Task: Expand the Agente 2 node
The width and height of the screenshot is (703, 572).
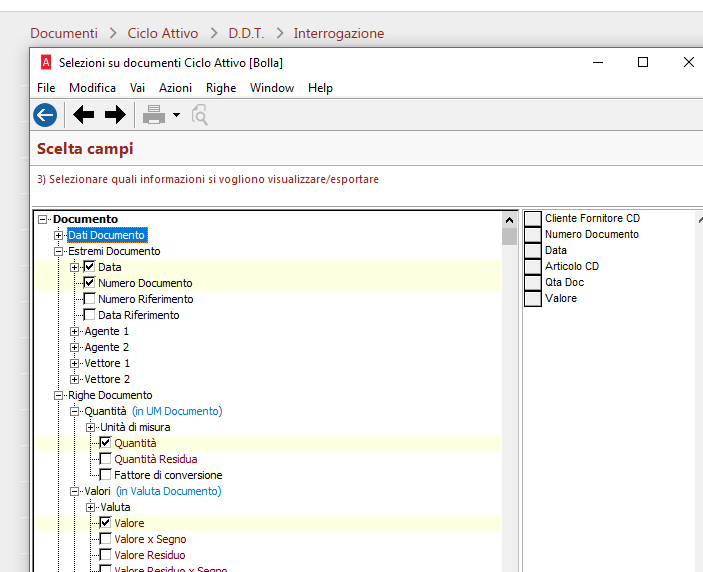Action: point(74,347)
